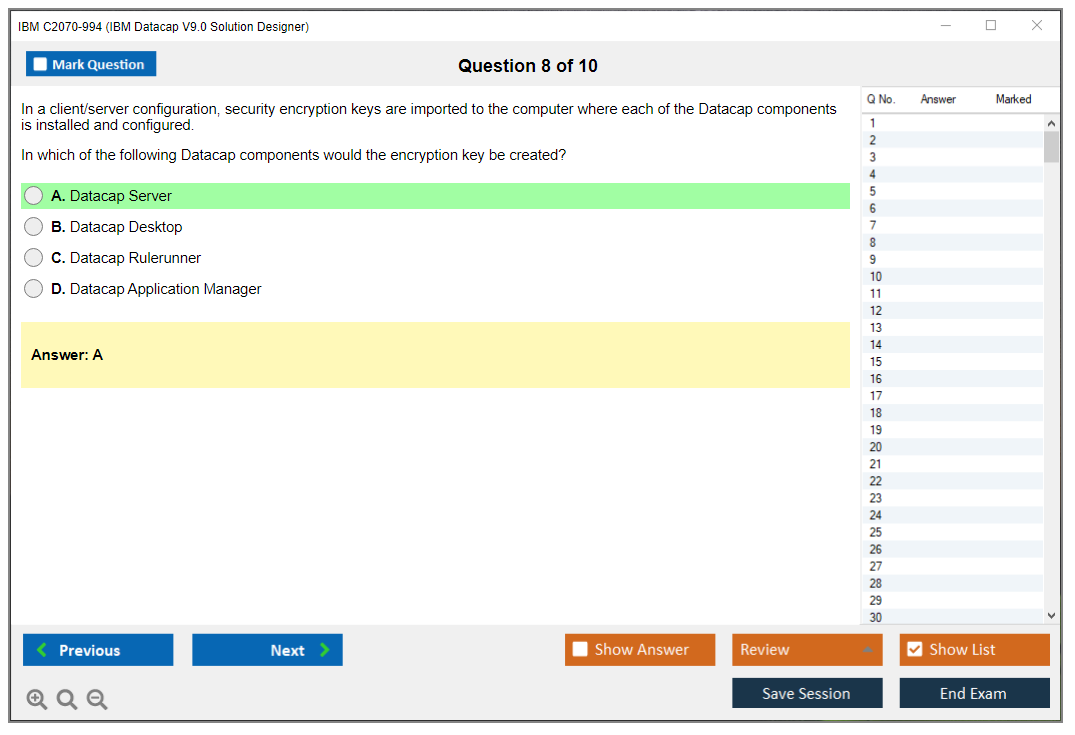1075x735 pixels.
Task: Click the zoom out magnifier icon
Action: [97, 700]
